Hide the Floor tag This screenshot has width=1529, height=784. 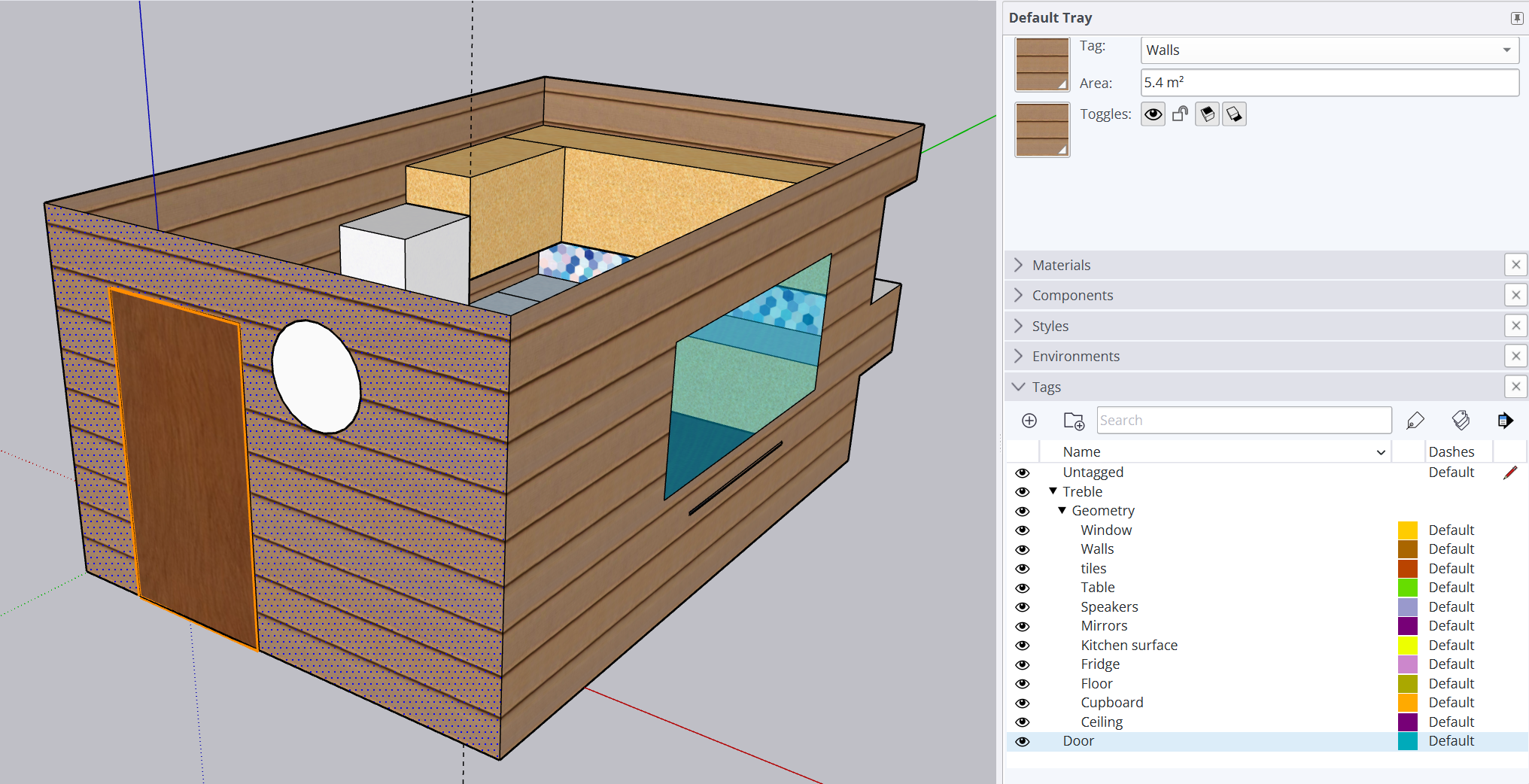(1022, 684)
